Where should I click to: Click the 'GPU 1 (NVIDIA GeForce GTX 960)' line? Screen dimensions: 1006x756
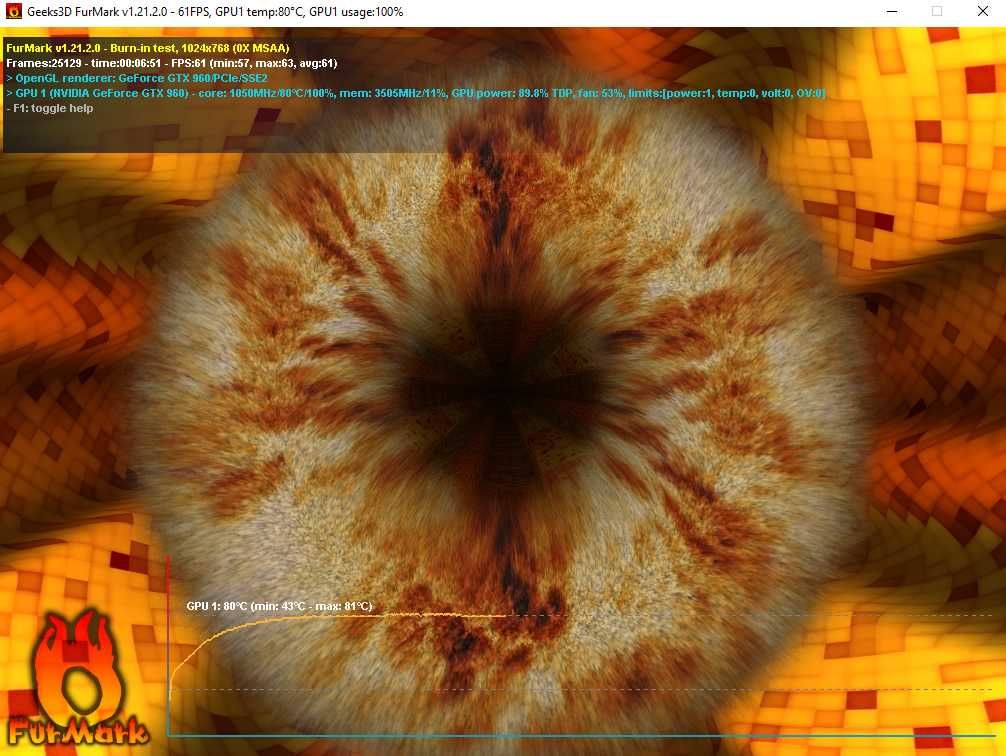(x=416, y=93)
